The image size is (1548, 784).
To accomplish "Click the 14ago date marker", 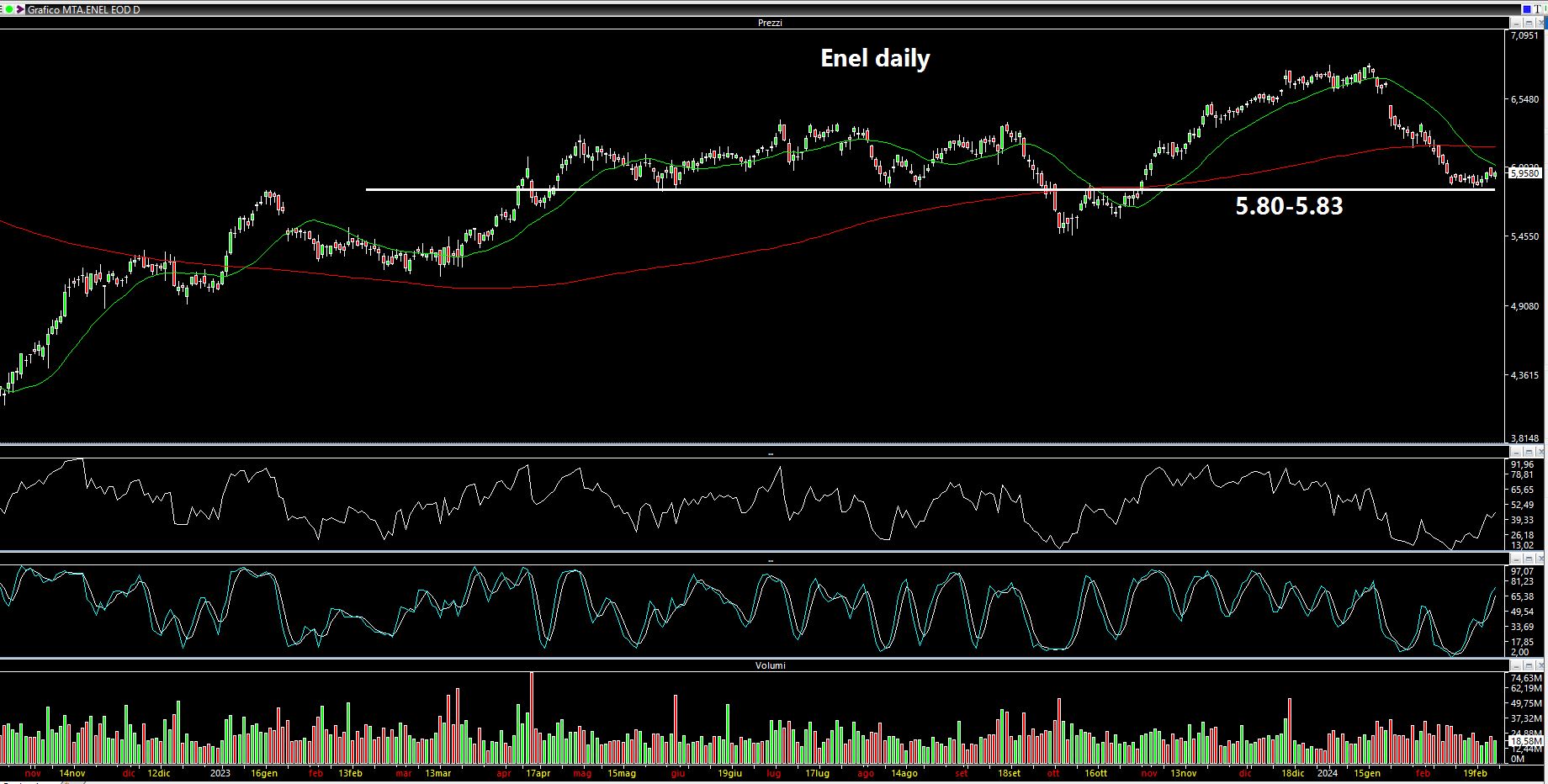I will click(904, 773).
